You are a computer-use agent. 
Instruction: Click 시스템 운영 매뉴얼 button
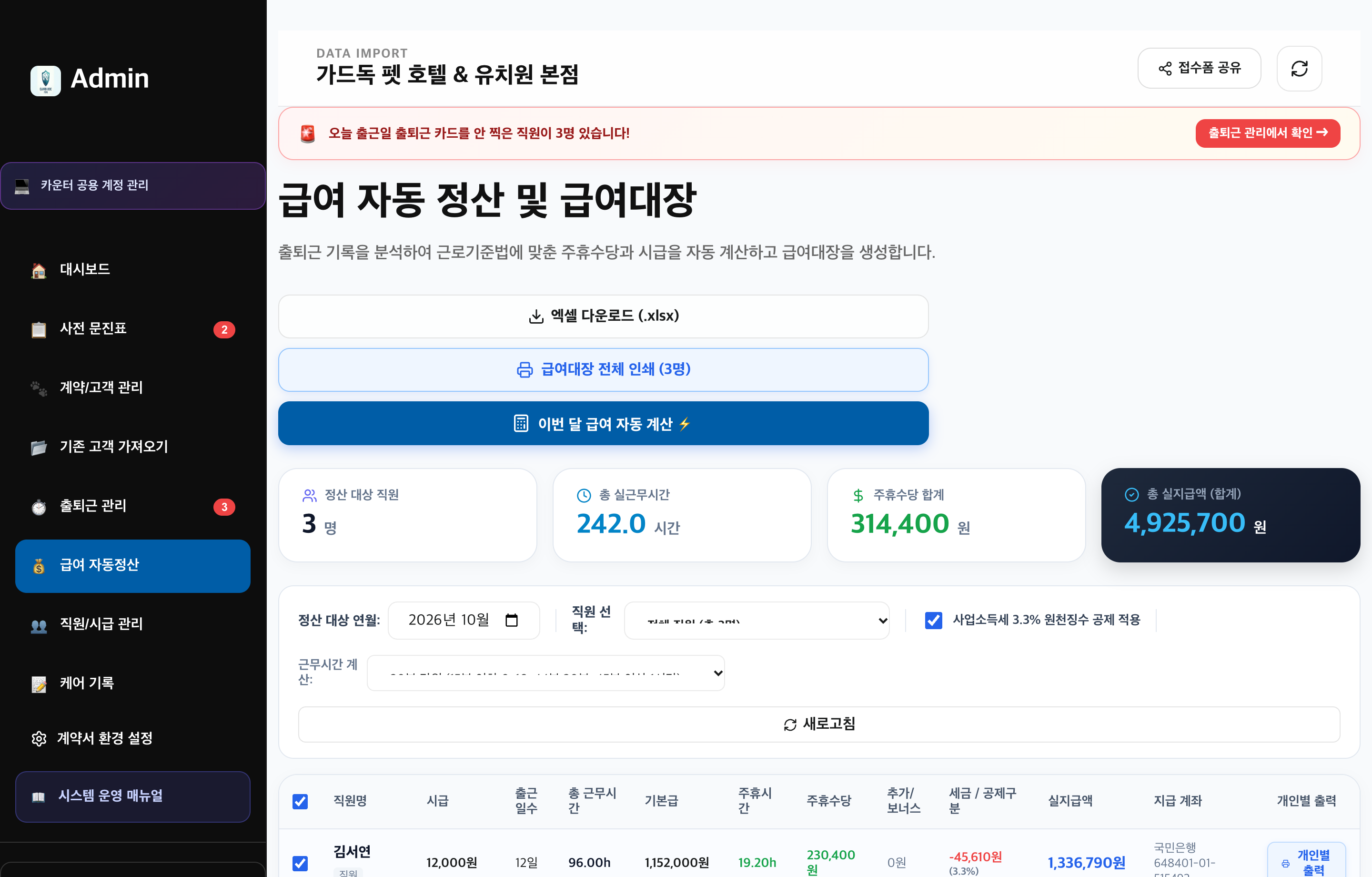(x=133, y=796)
